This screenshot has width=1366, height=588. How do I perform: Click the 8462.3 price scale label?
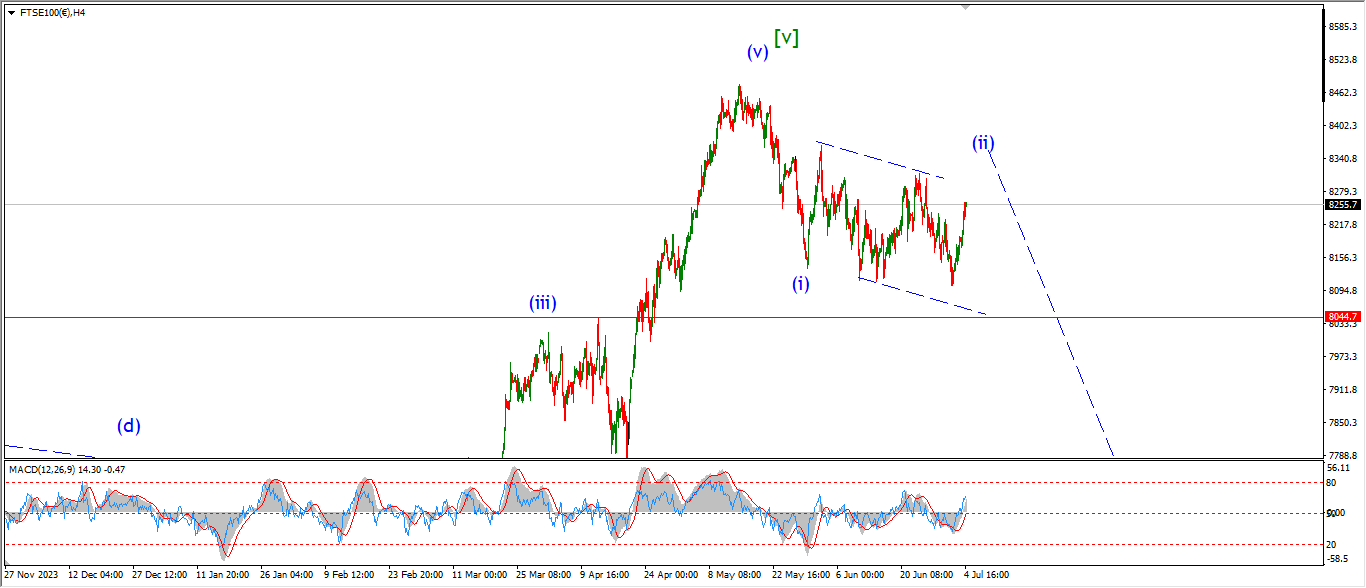coord(1342,93)
